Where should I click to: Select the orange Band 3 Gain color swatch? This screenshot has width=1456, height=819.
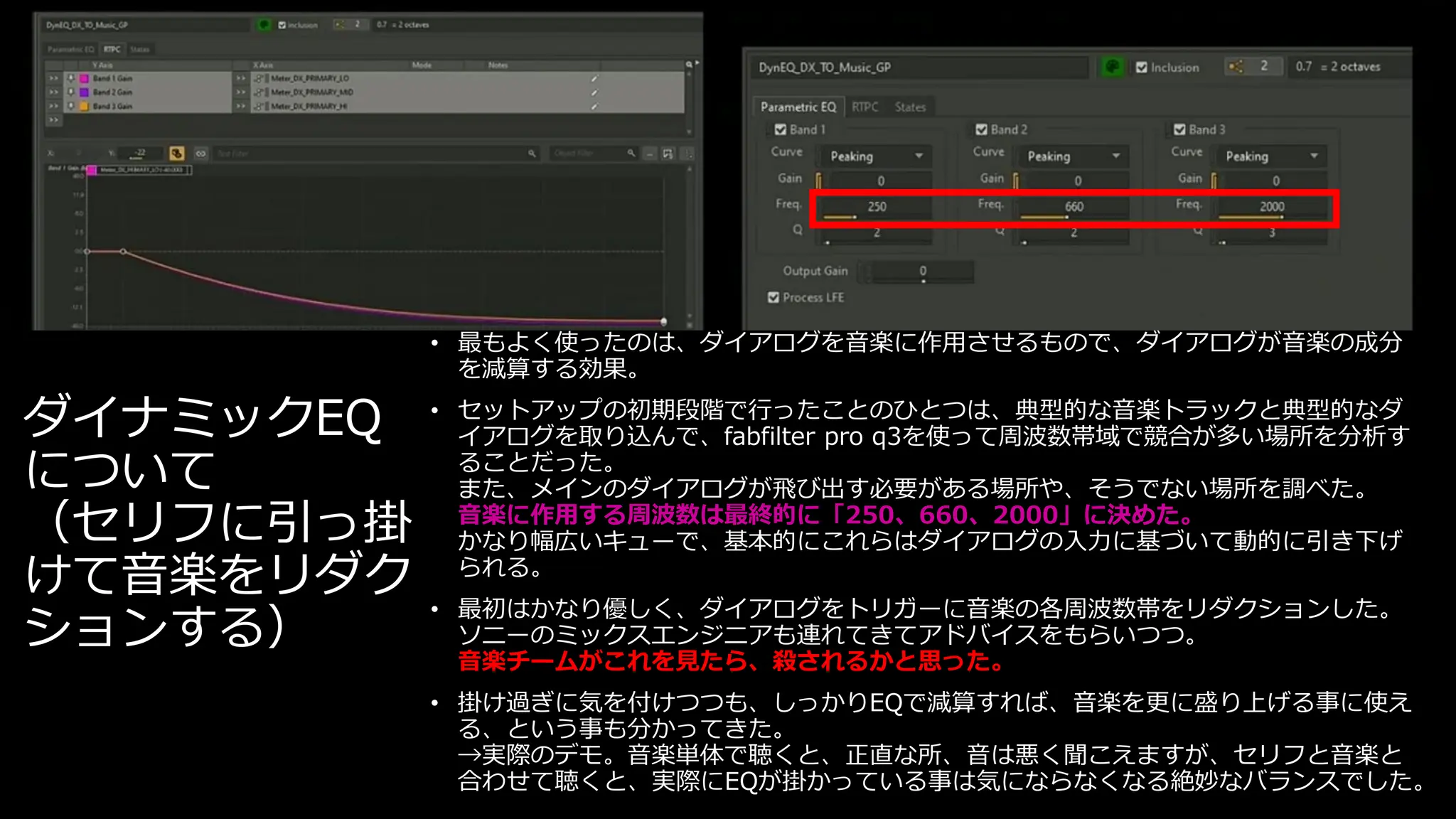tap(84, 106)
